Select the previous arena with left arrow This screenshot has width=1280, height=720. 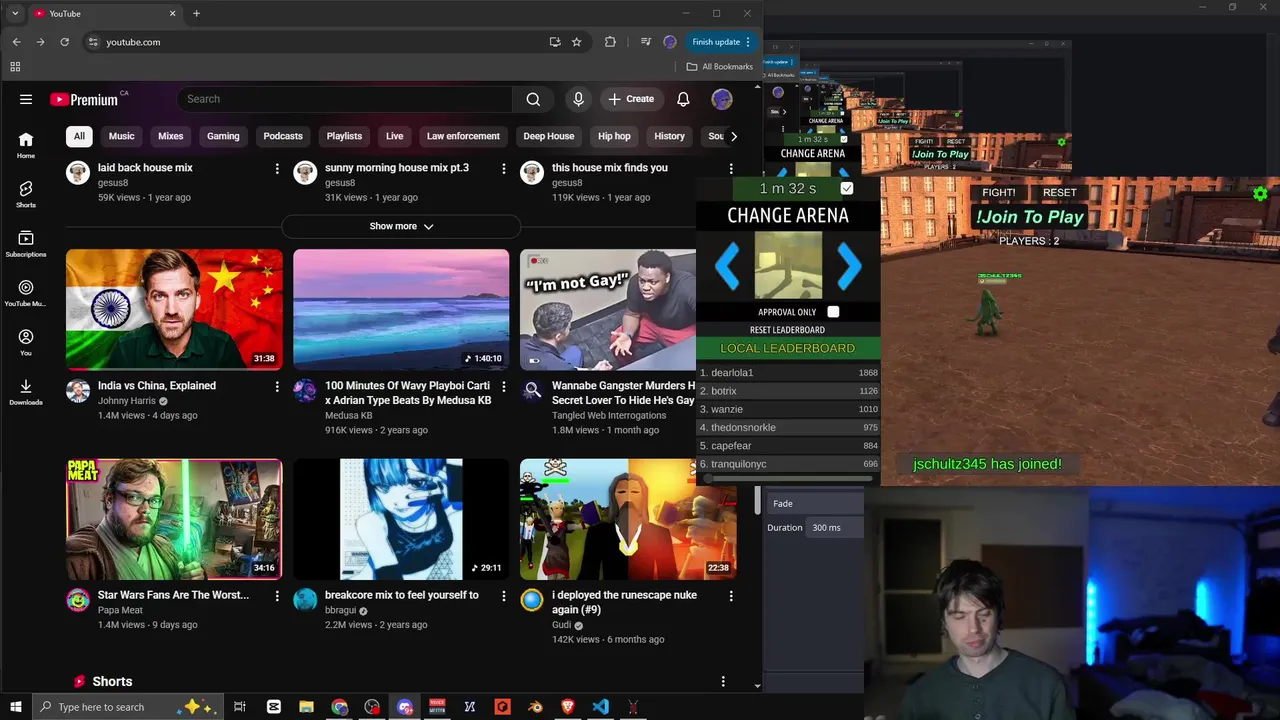tap(728, 266)
